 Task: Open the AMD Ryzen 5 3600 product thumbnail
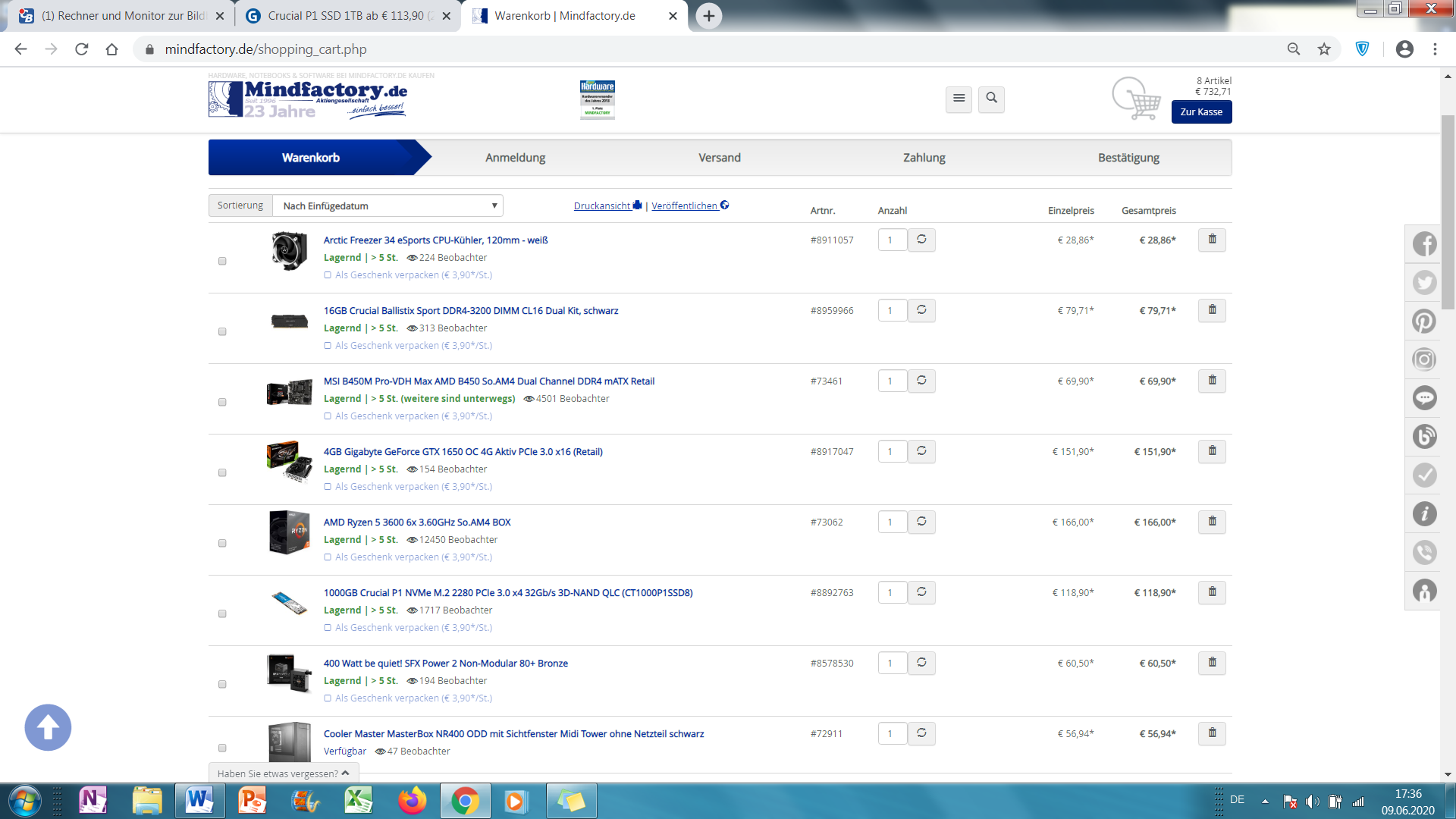click(289, 532)
